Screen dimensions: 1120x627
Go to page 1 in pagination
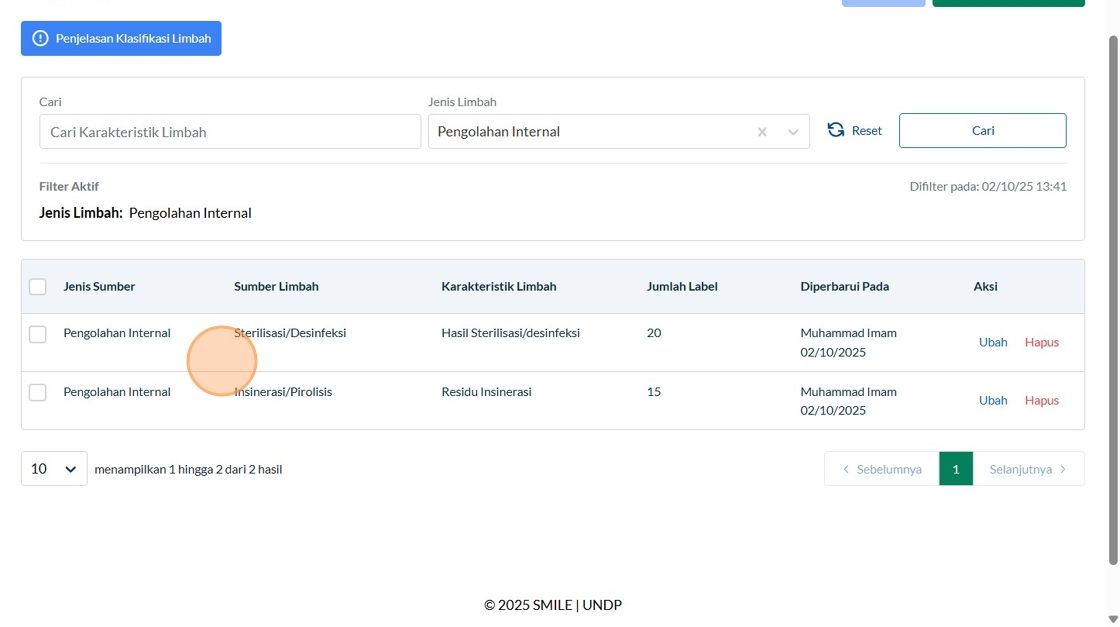(955, 469)
